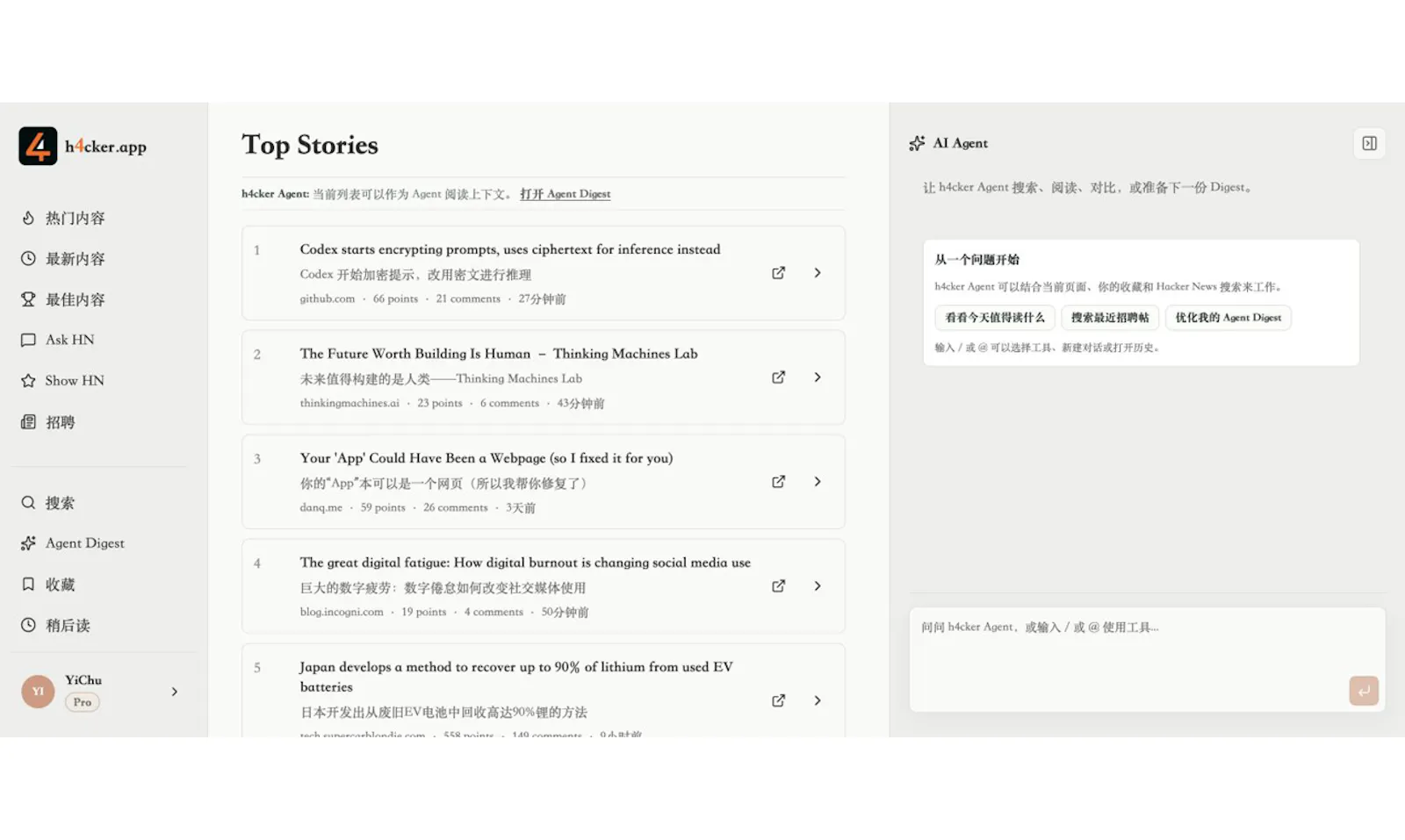
Task: Click the github.com source text
Action: pyautogui.click(x=328, y=298)
